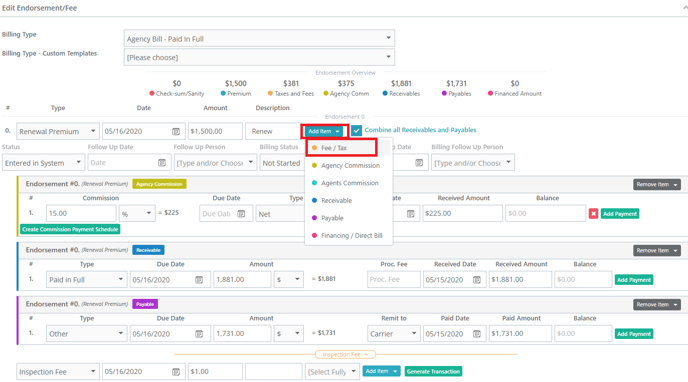688x382 pixels.
Task: Open calendar for Receivable received date 05/15/2020
Action: tap(477, 280)
